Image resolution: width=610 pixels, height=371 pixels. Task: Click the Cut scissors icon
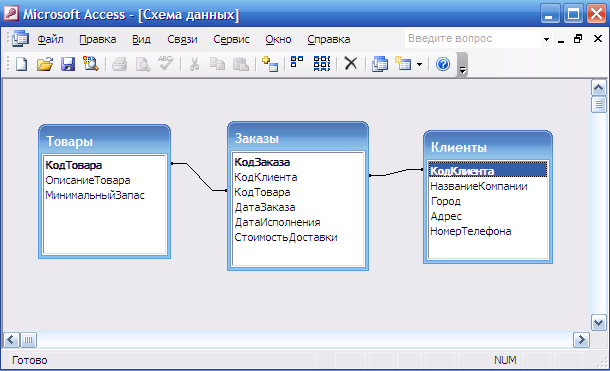(194, 63)
